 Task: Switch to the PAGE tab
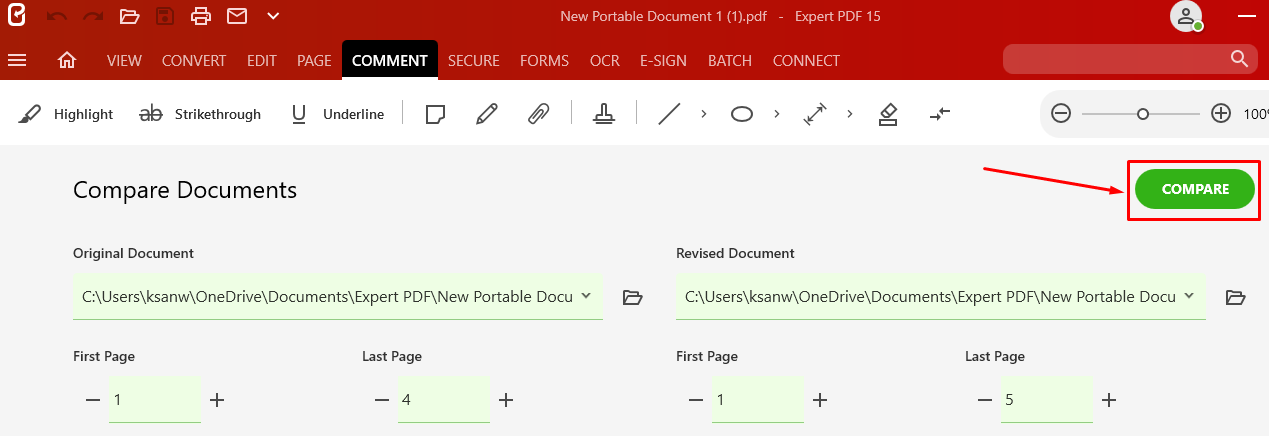pyautogui.click(x=314, y=60)
